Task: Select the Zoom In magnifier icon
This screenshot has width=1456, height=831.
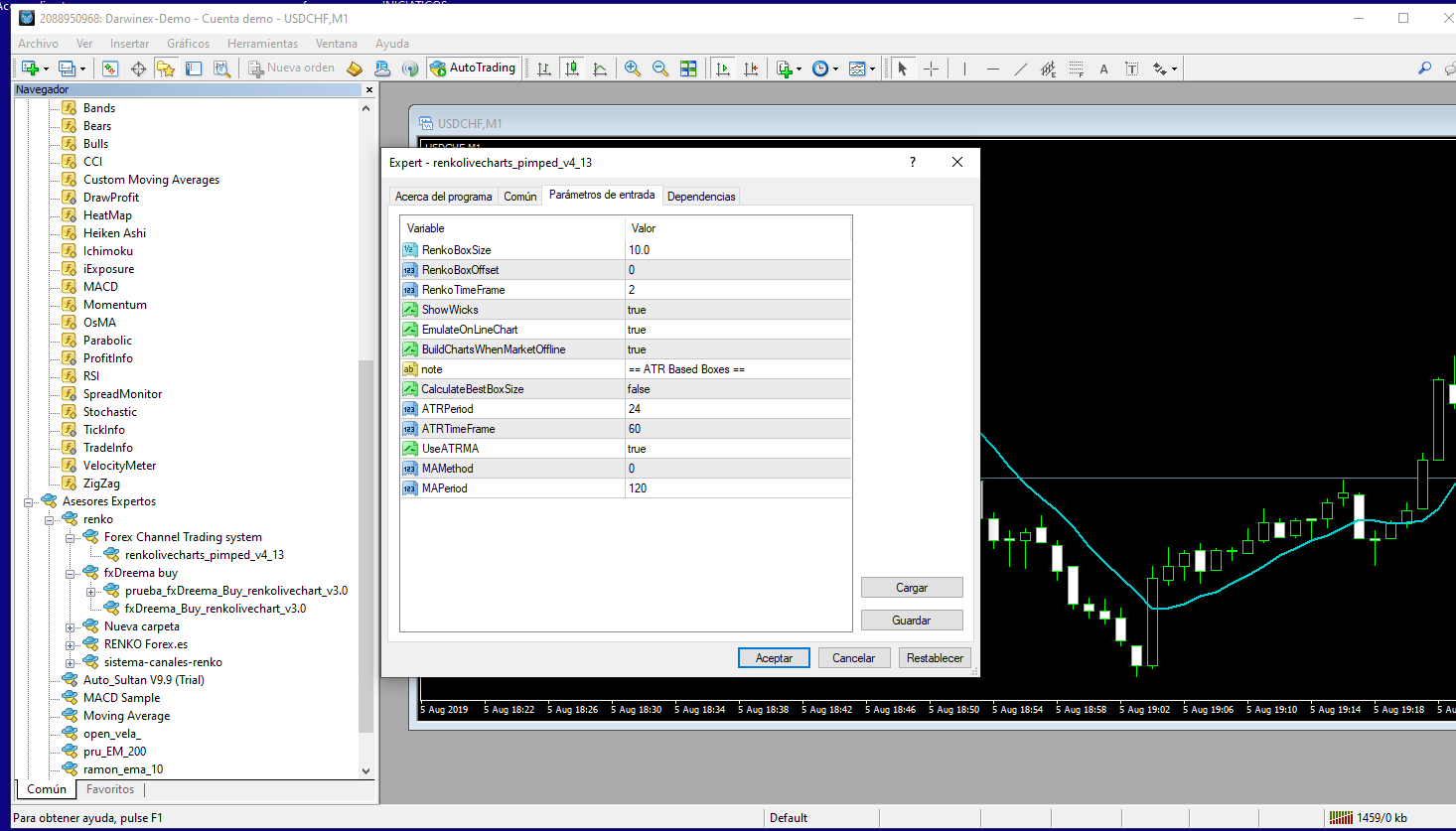Action: [633, 68]
